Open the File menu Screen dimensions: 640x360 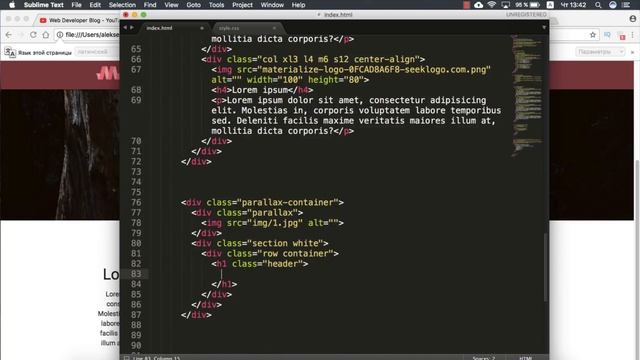pos(76,5)
